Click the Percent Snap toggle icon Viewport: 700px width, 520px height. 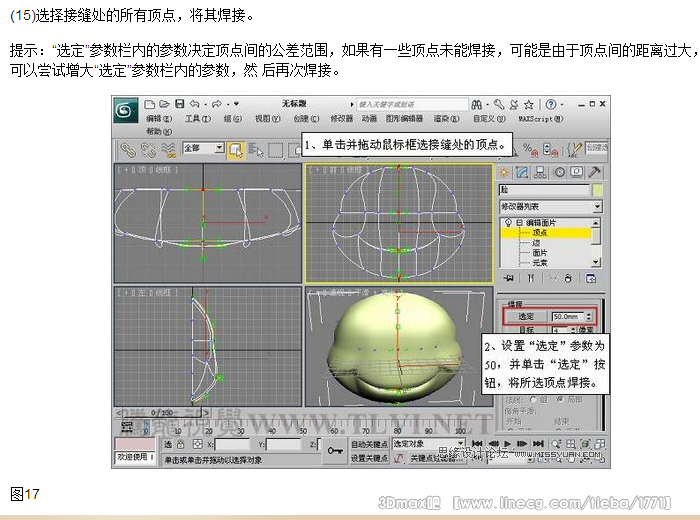pos(531,150)
